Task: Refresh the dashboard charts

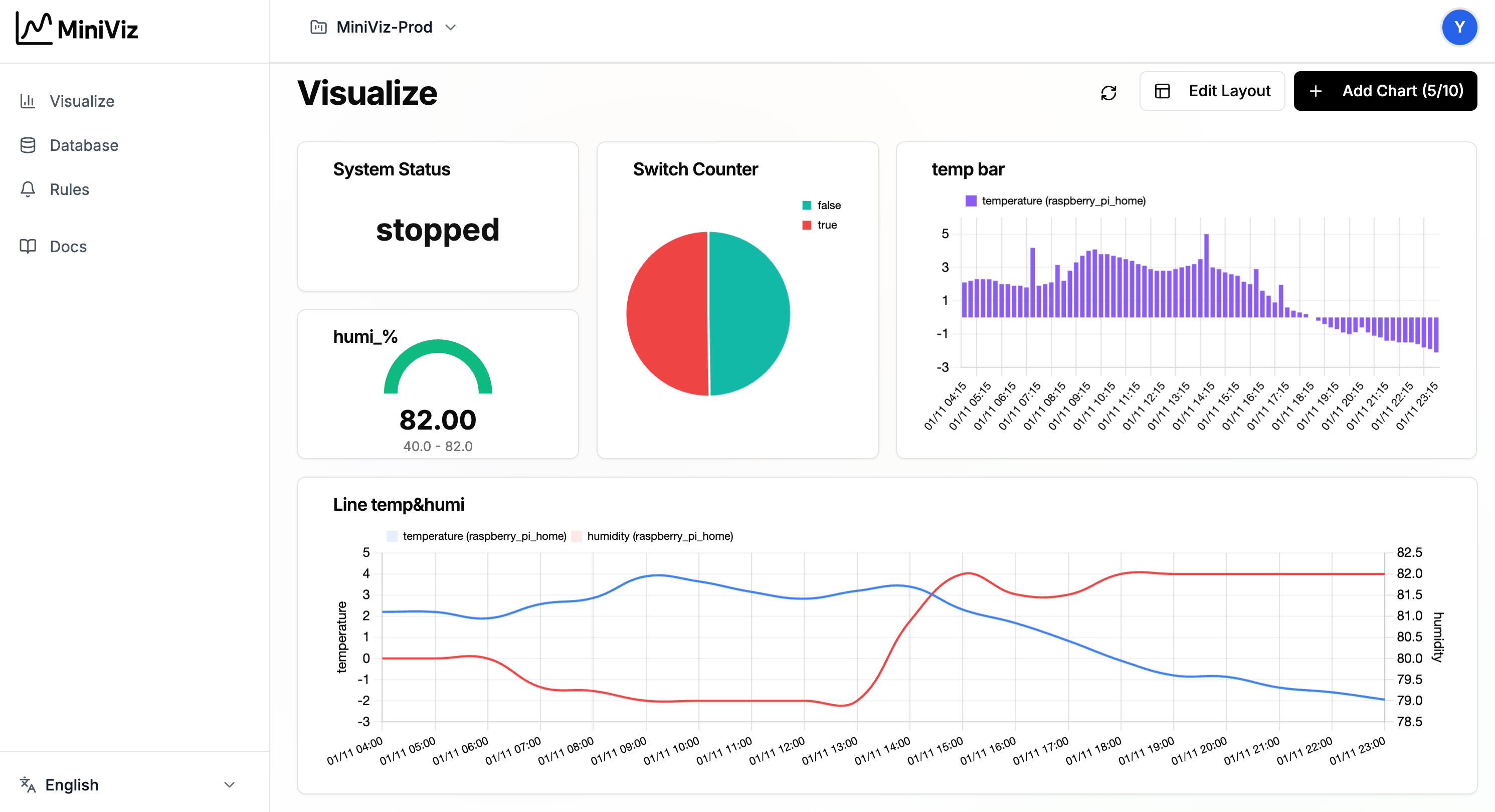Action: (x=1109, y=92)
